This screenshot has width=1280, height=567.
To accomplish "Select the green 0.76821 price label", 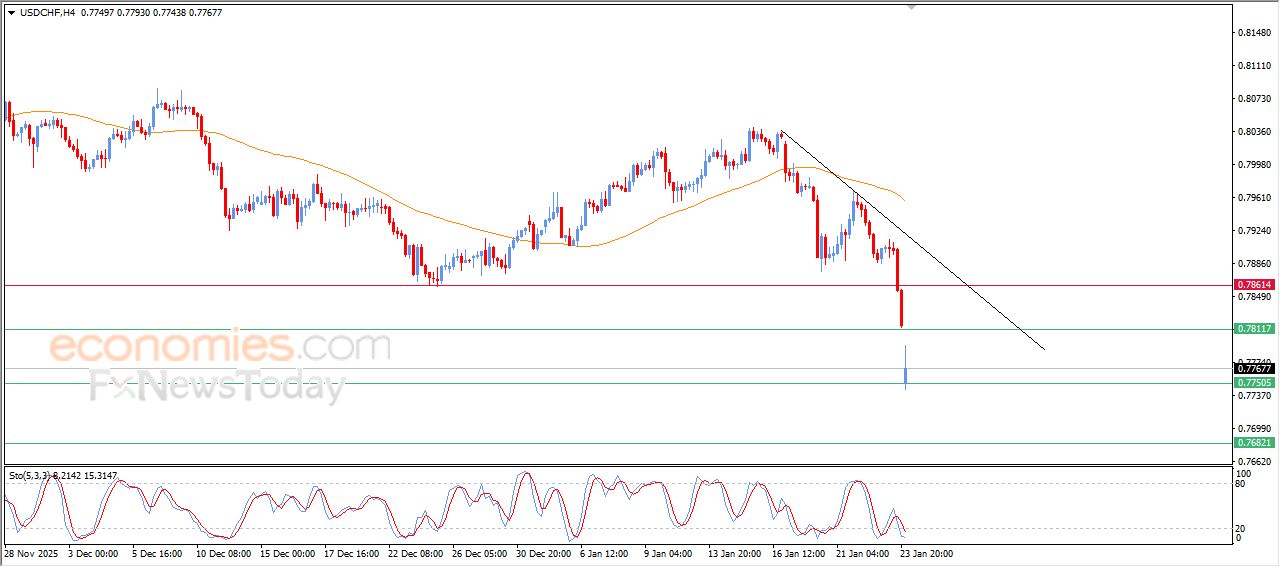I will pyautogui.click(x=1254, y=443).
